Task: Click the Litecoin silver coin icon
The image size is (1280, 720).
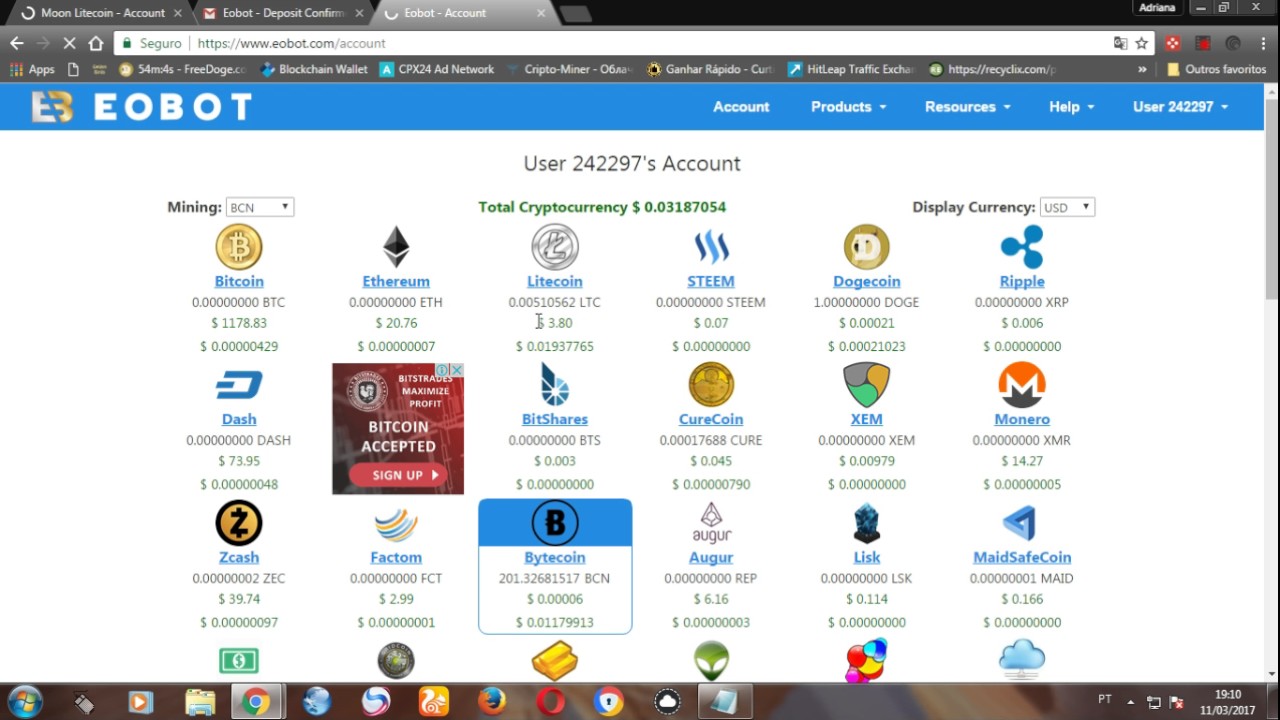Action: 555,247
